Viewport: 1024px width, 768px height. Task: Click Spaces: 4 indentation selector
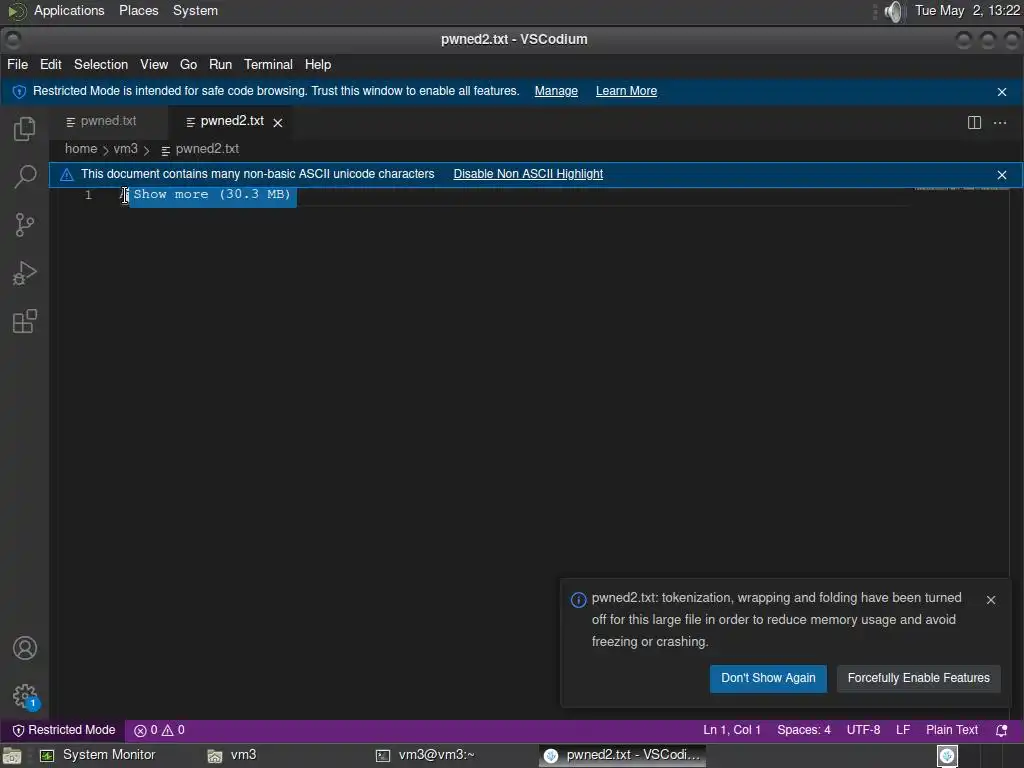click(x=803, y=730)
